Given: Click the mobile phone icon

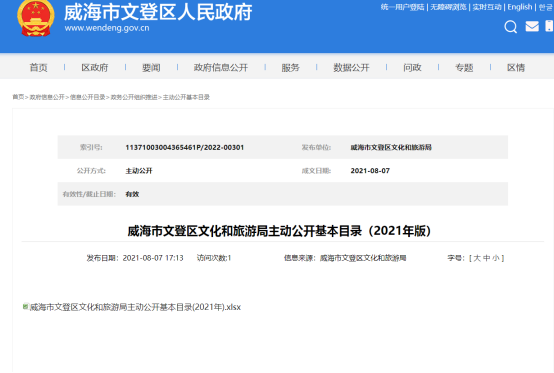Looking at the screenshot, I should tap(549, 26).
